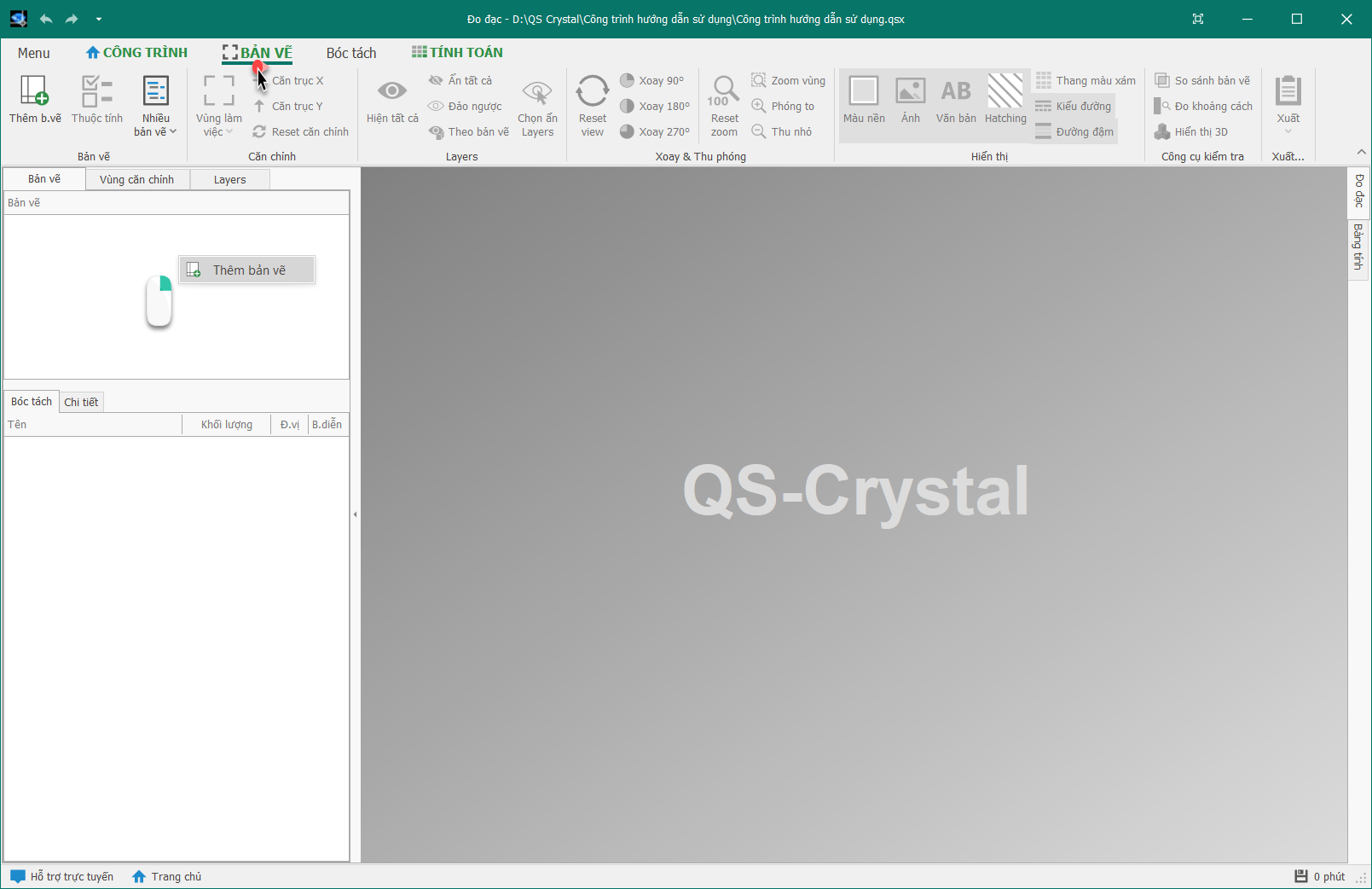
Task: Open the Menu tab
Action: click(34, 53)
